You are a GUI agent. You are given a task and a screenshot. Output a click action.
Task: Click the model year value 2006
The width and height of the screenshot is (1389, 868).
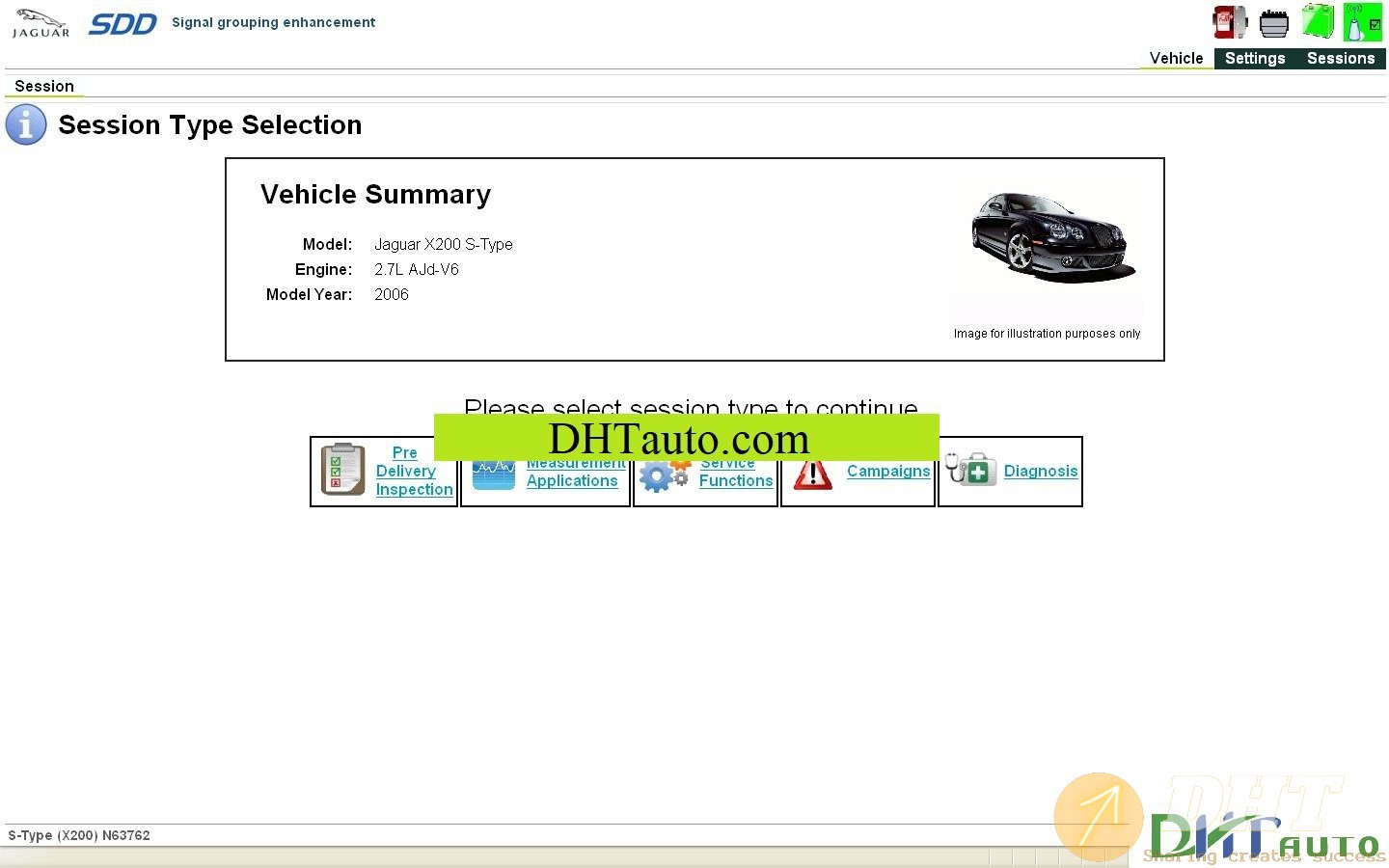(391, 295)
